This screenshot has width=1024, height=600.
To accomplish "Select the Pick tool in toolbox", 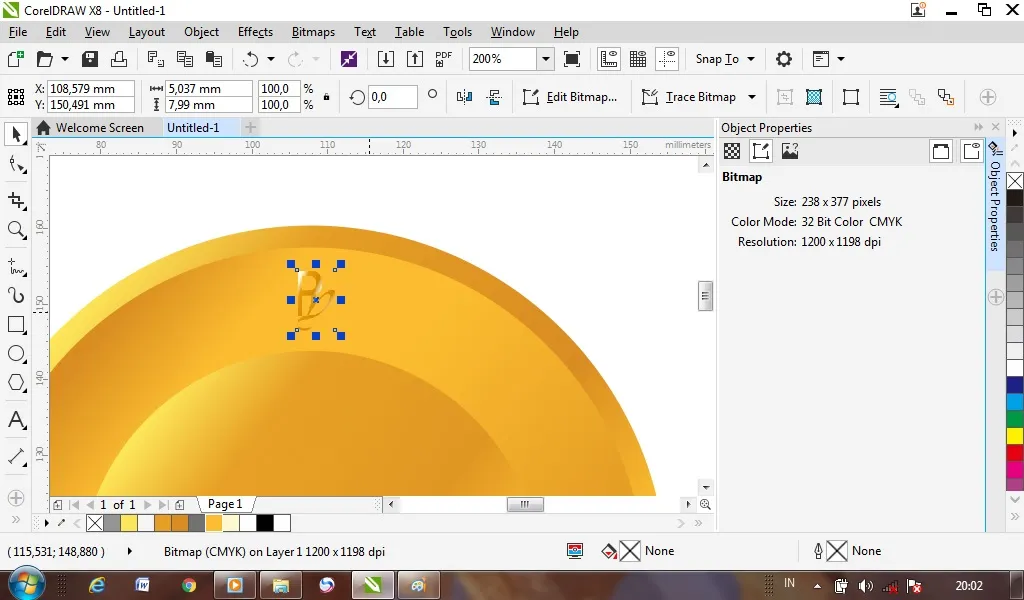I will 16,134.
